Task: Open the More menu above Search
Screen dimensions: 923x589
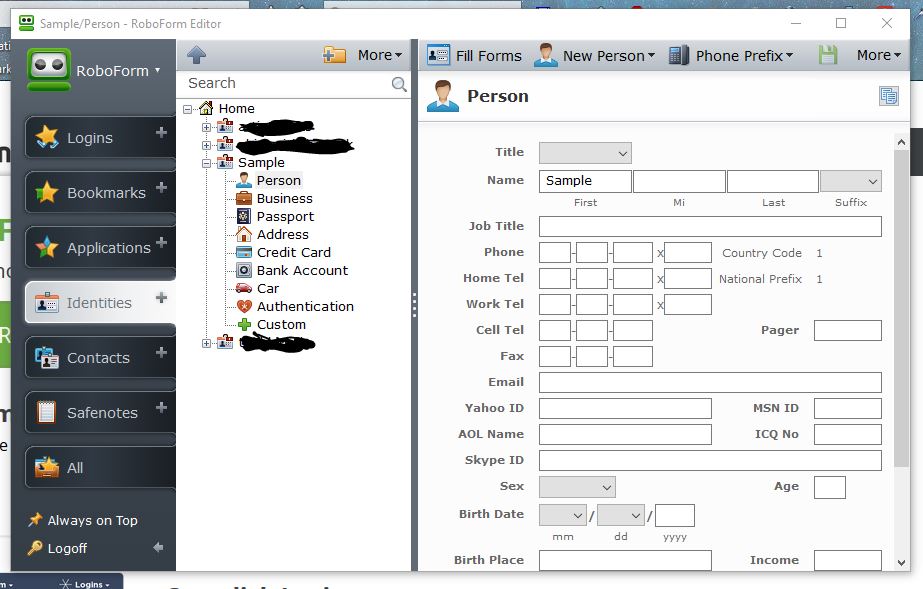Action: [380, 55]
